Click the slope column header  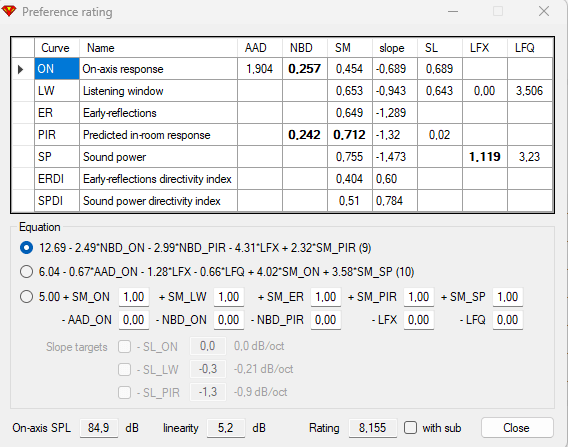[395, 48]
